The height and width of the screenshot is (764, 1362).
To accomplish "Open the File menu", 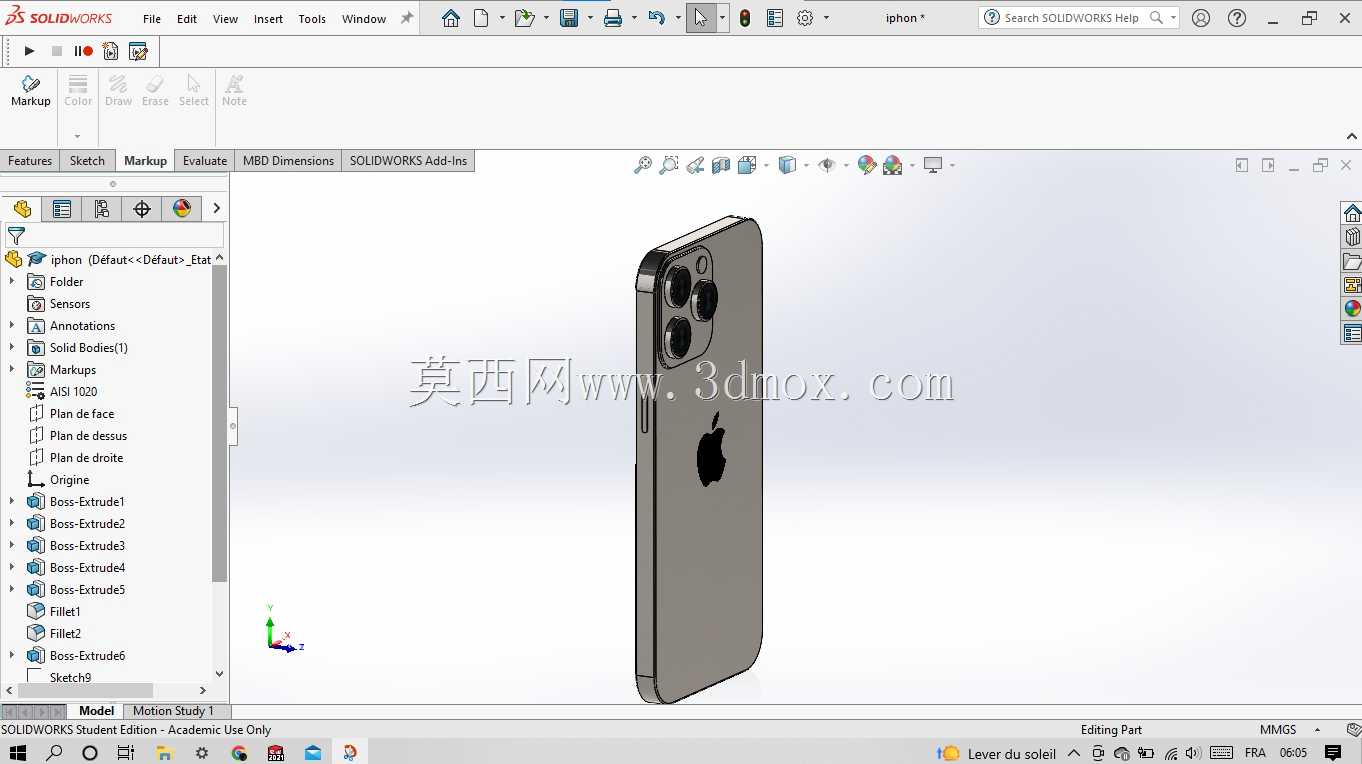I will coord(152,19).
